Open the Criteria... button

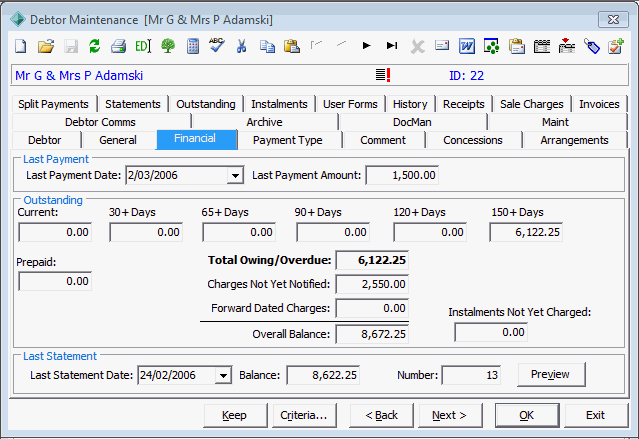304,415
